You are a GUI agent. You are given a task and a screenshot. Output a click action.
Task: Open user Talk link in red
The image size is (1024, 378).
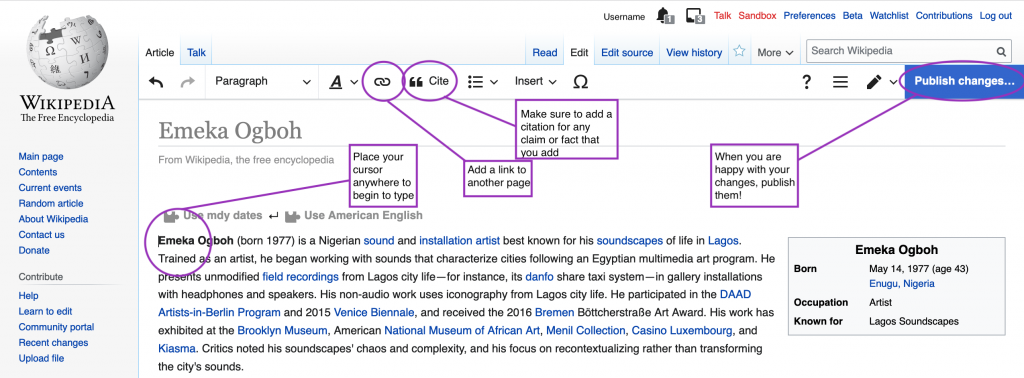(x=723, y=16)
